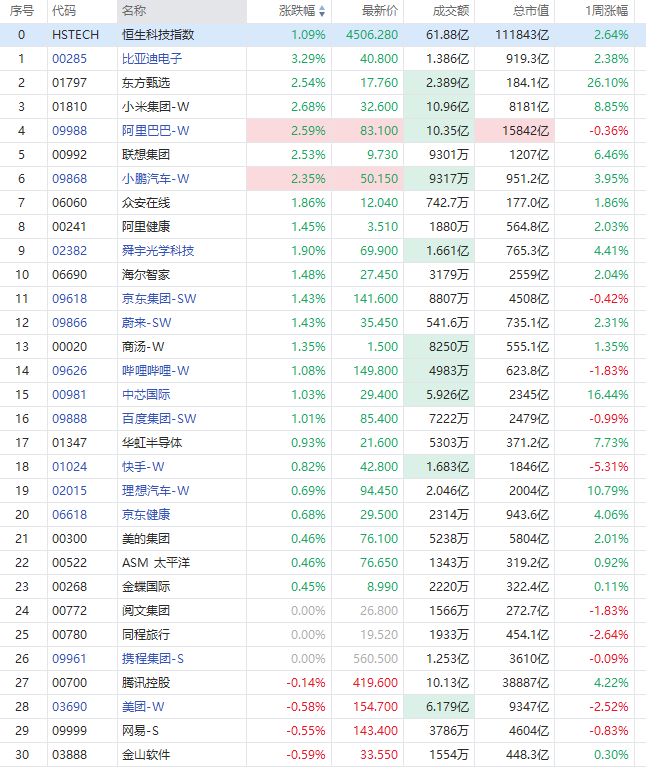Image resolution: width=646 pixels, height=771 pixels.
Task: Sort by the 总市值 column header
Action: 531,11
